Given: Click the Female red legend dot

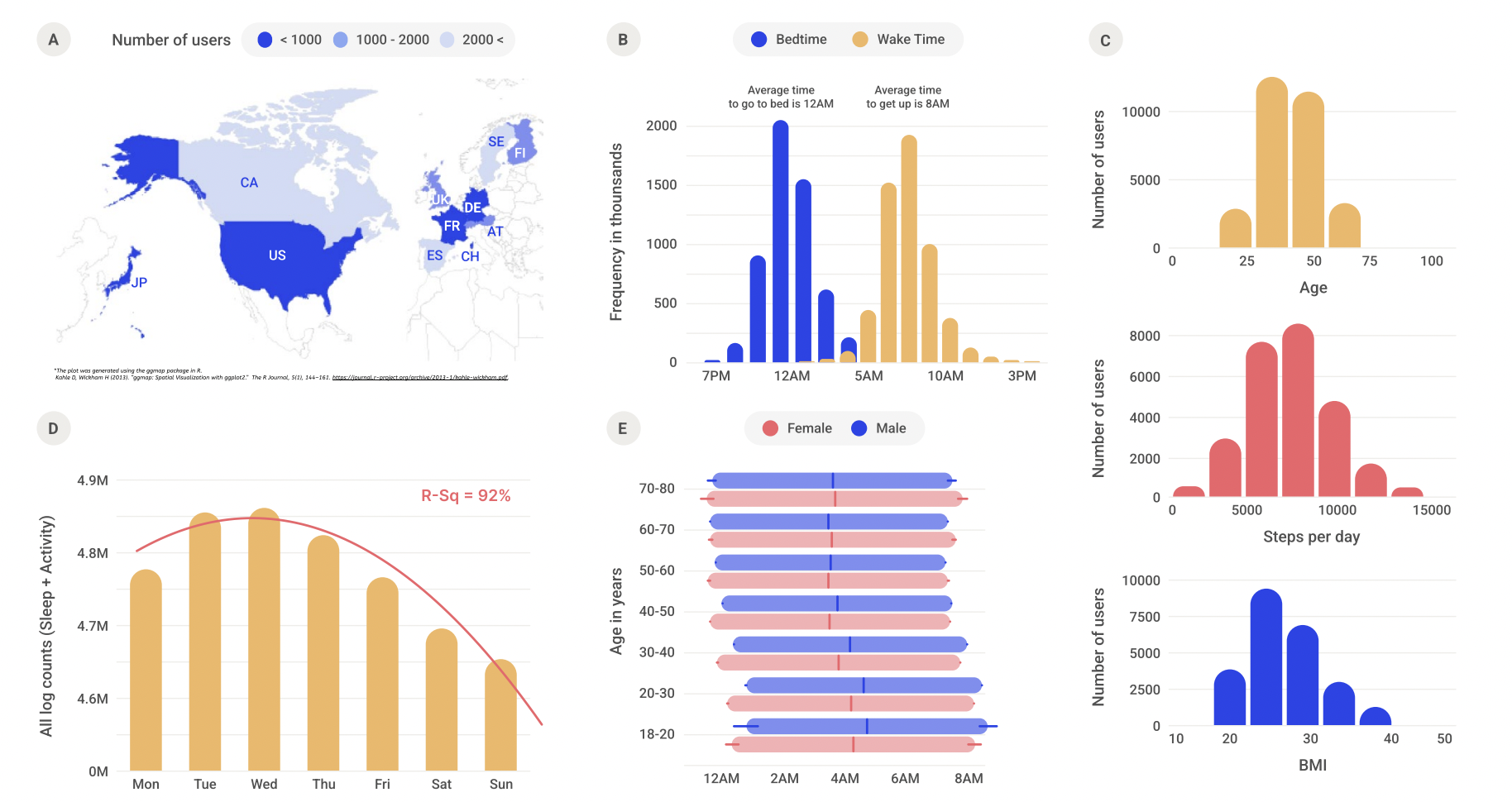Looking at the screenshot, I should point(770,428).
